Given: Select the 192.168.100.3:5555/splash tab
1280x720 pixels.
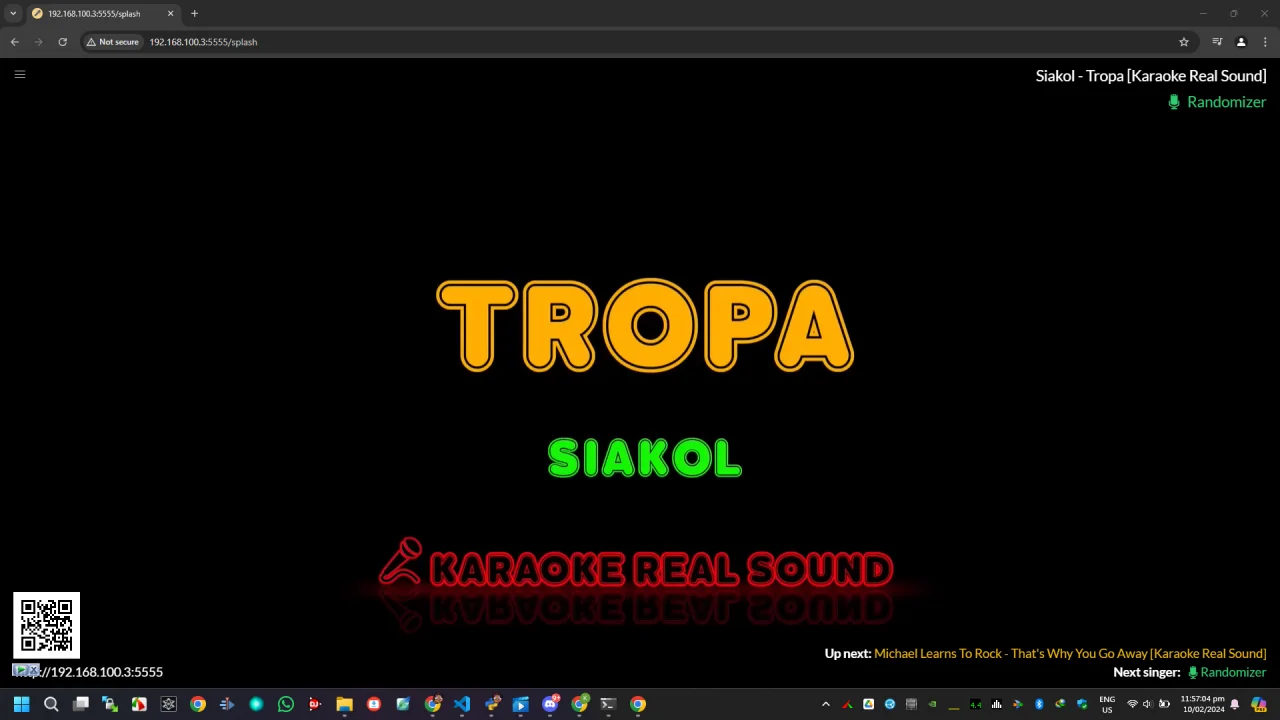Looking at the screenshot, I should point(102,14).
